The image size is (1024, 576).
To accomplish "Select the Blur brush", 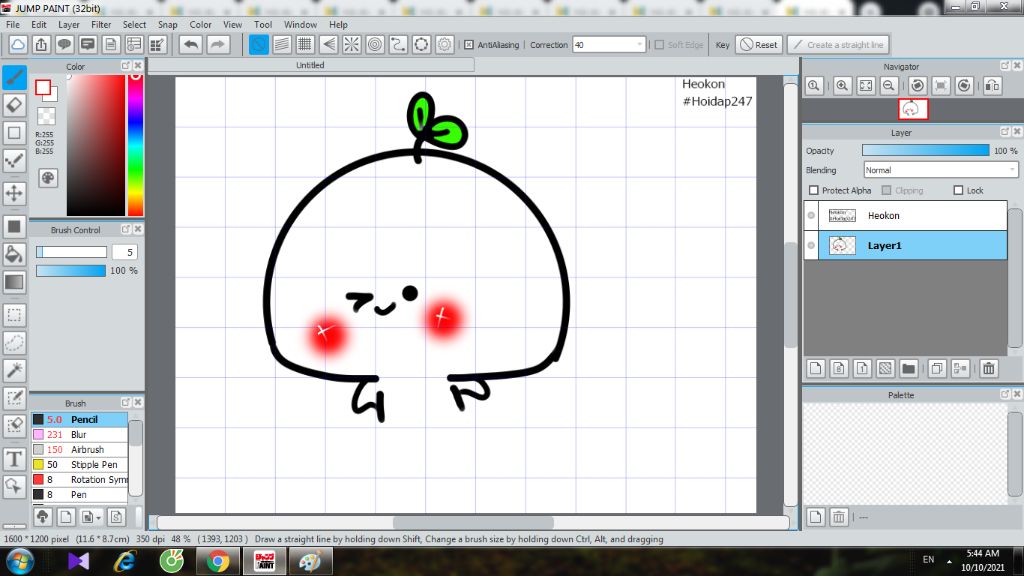I will coord(79,434).
